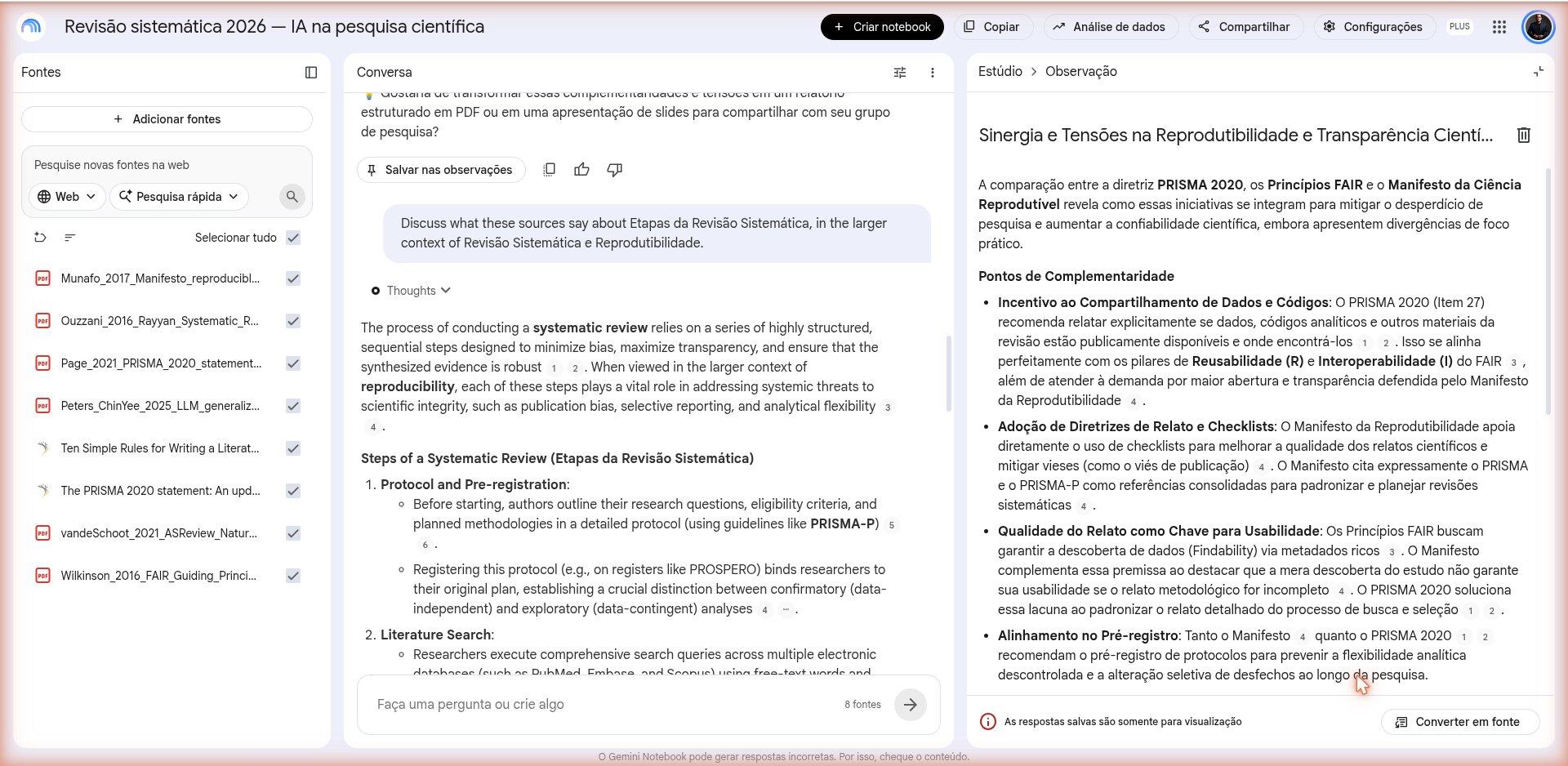Copy the response with the copy icon

(550, 170)
